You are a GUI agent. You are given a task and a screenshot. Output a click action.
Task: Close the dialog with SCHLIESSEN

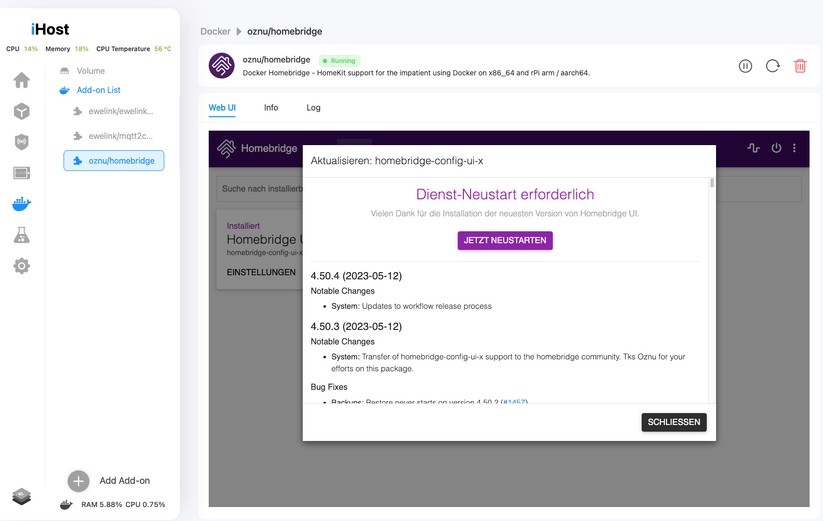(x=673, y=422)
